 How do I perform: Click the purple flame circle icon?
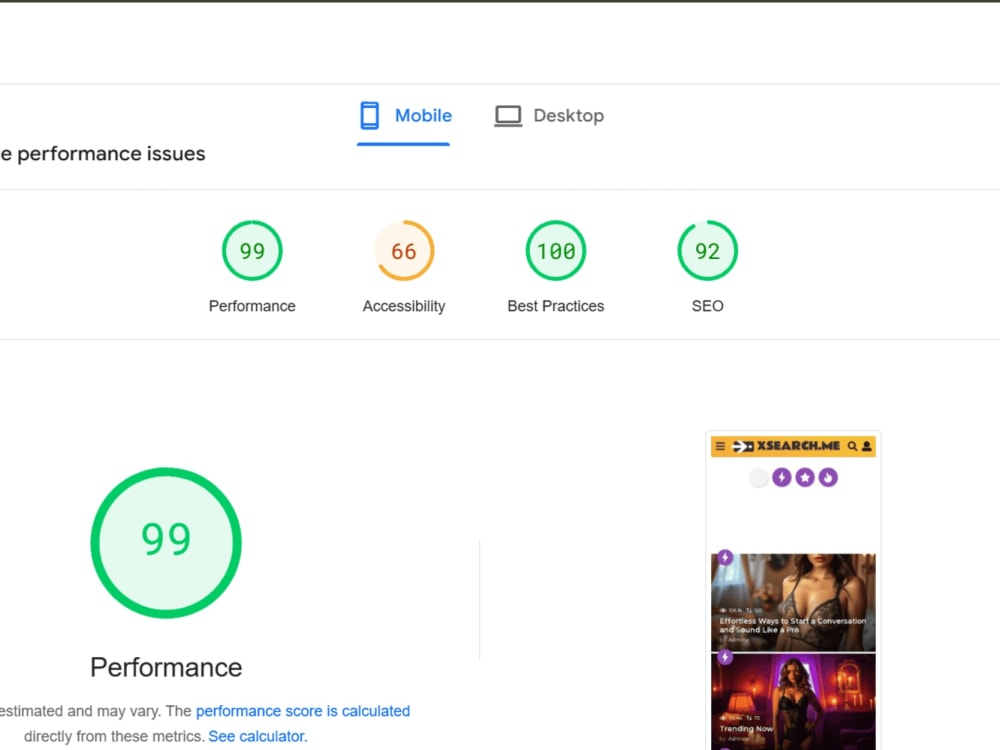click(828, 477)
